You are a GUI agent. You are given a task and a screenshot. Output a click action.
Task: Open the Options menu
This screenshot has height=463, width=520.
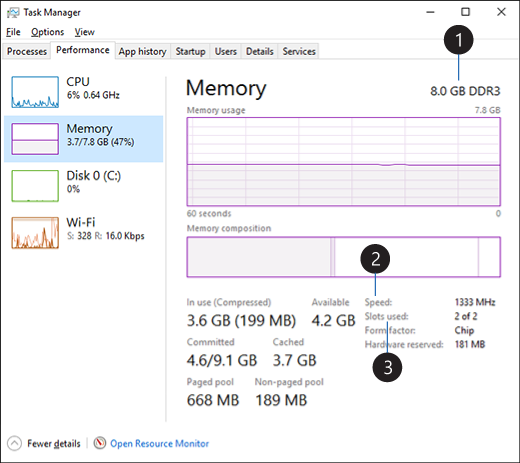point(47,32)
